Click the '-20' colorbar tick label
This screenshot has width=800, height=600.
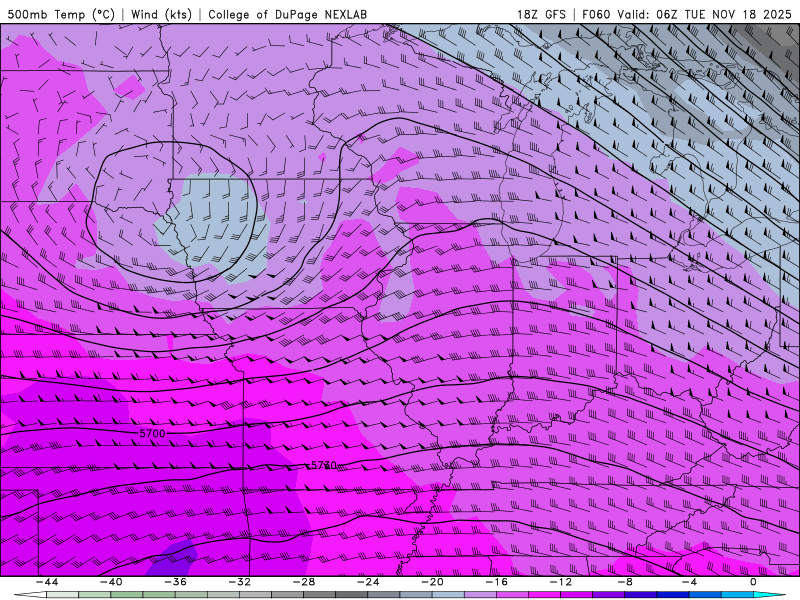click(x=433, y=582)
